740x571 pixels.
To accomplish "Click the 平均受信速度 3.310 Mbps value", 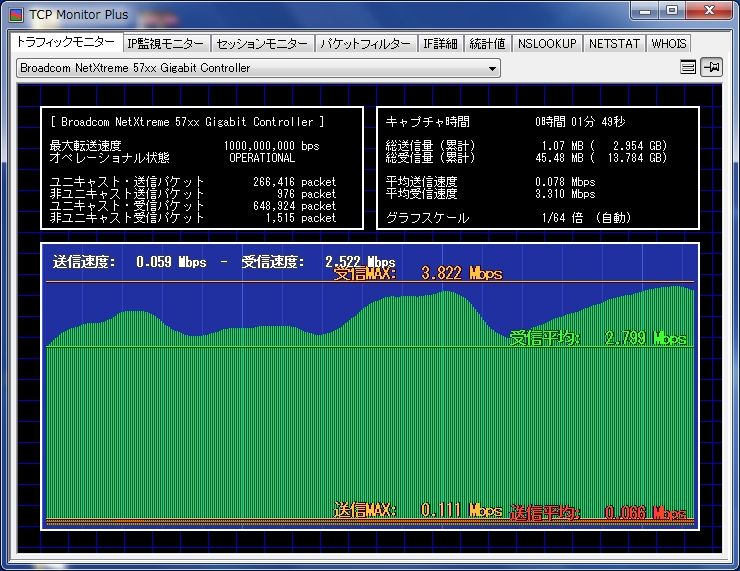I will (x=565, y=194).
